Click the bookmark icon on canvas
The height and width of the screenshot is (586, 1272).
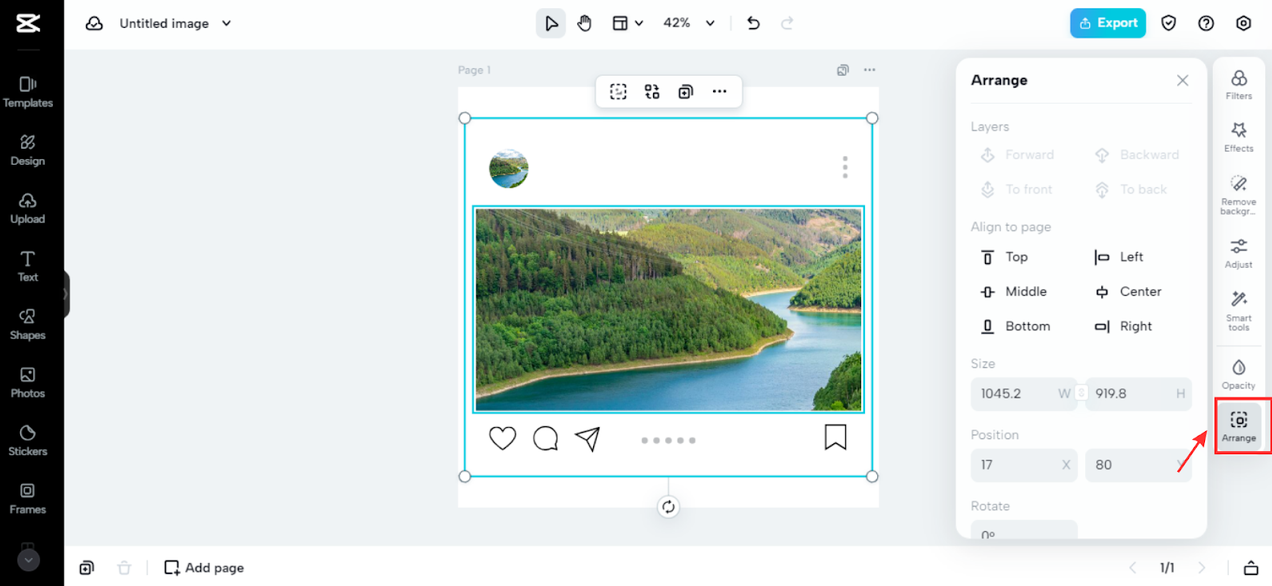[x=835, y=437]
